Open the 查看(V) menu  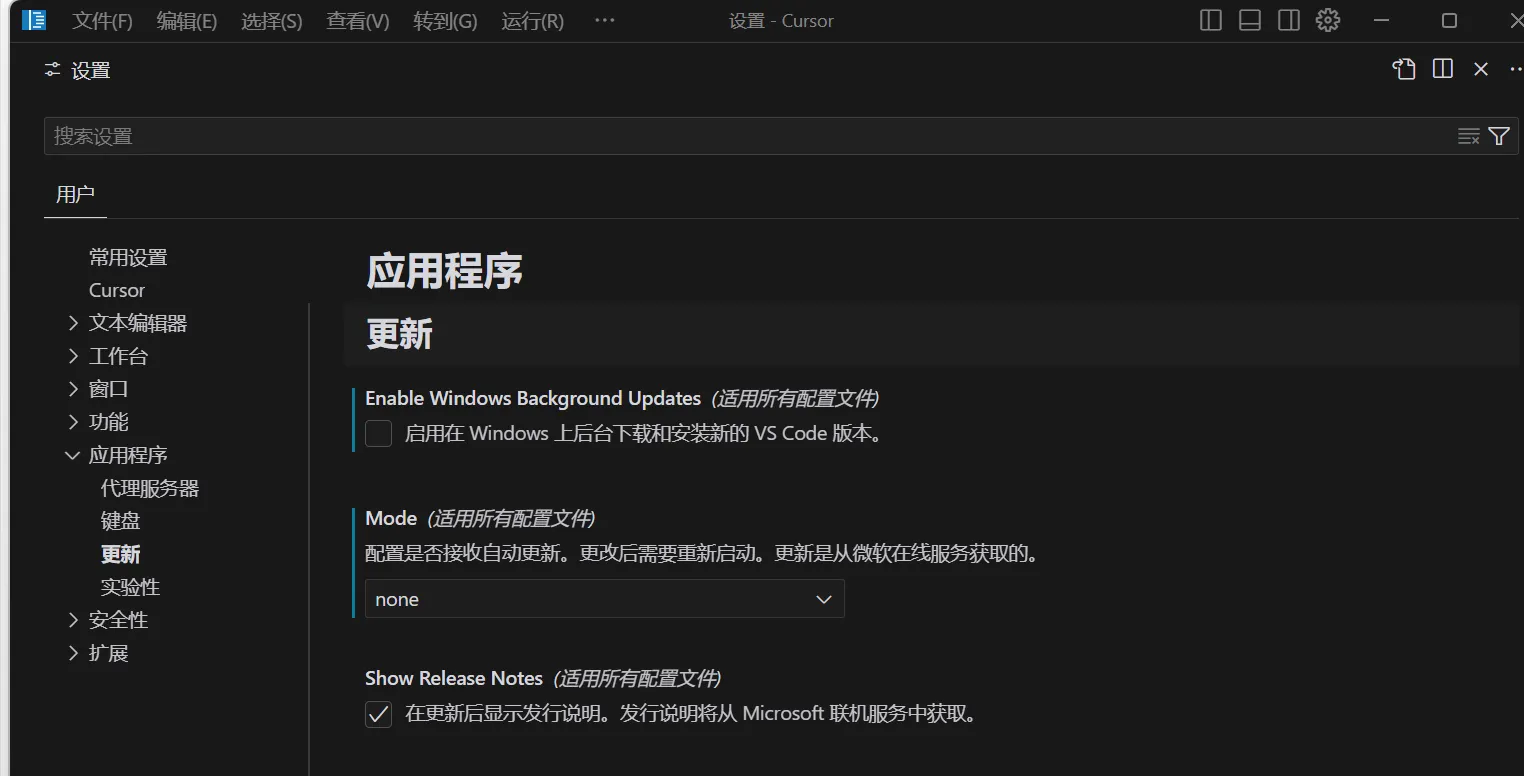click(x=358, y=21)
